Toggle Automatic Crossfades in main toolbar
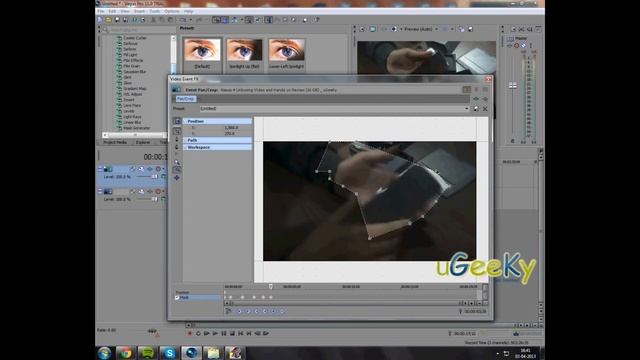This screenshot has height=360, width=640. (x=224, y=20)
